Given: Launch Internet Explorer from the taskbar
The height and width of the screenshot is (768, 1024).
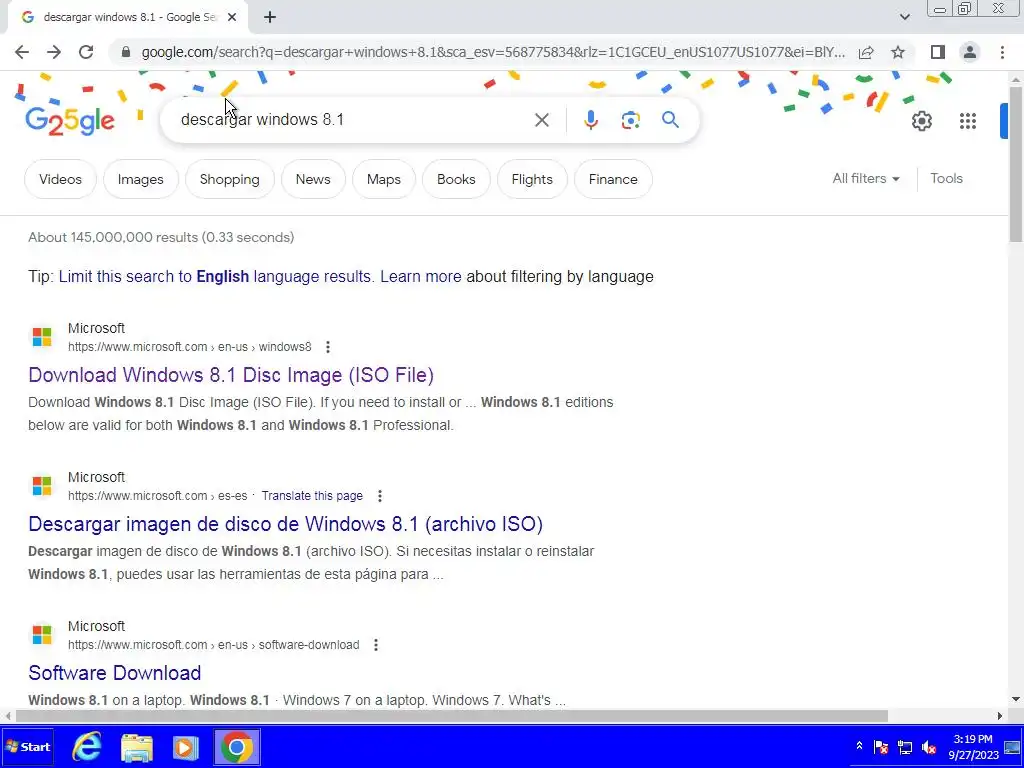Looking at the screenshot, I should 87,747.
